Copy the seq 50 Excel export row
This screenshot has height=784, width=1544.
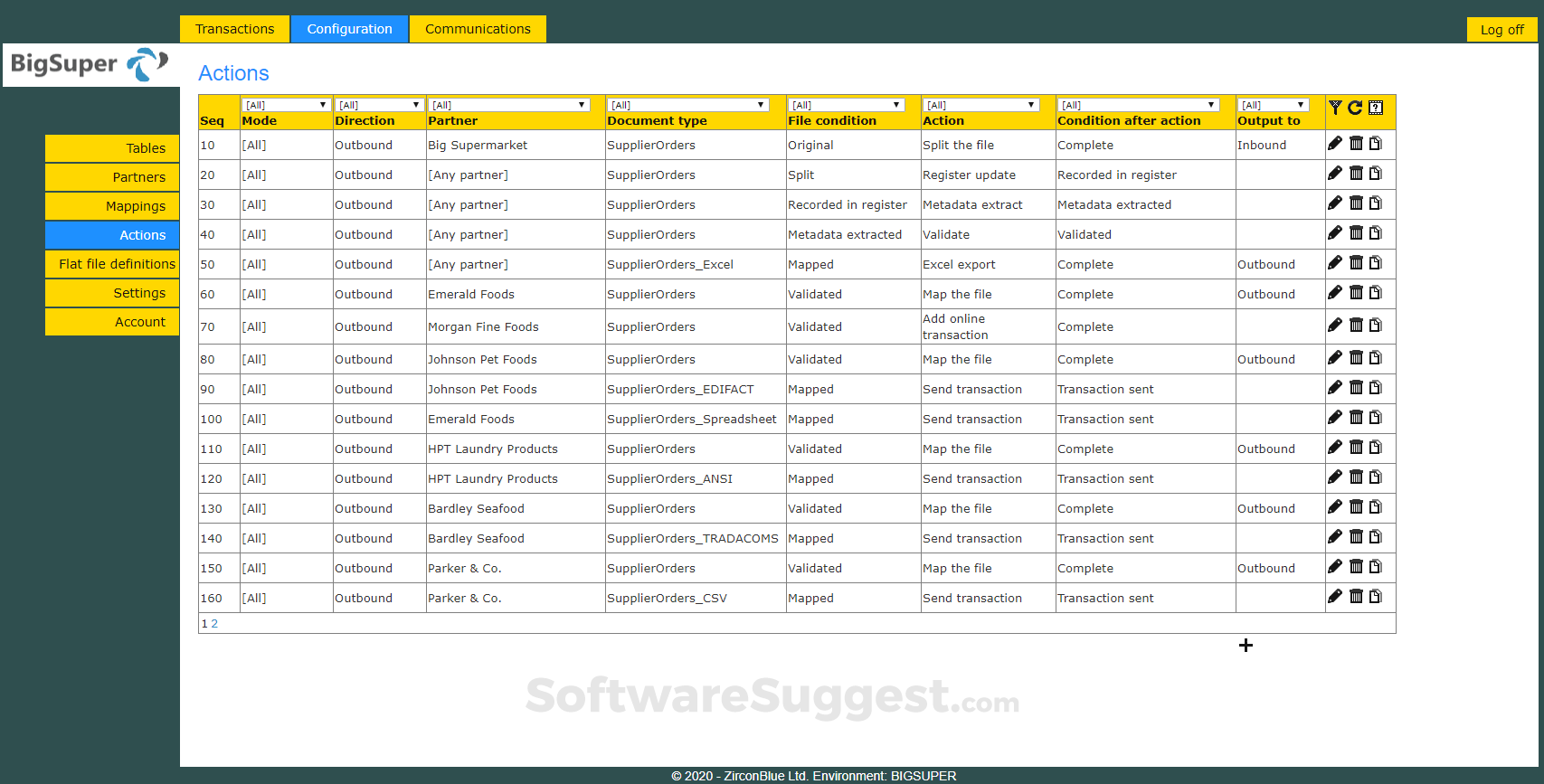click(x=1376, y=262)
